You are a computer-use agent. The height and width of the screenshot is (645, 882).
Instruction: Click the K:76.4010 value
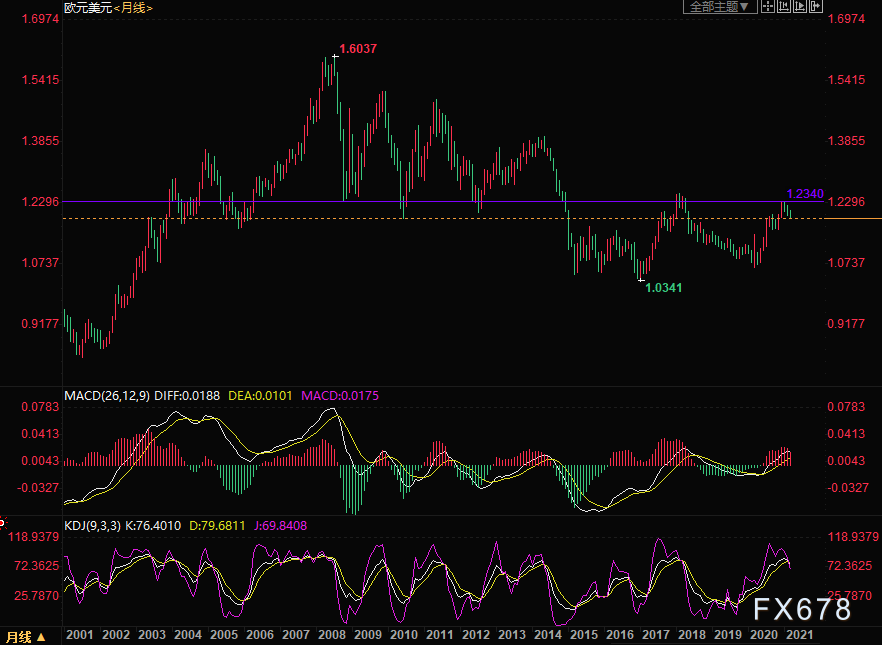click(153, 526)
